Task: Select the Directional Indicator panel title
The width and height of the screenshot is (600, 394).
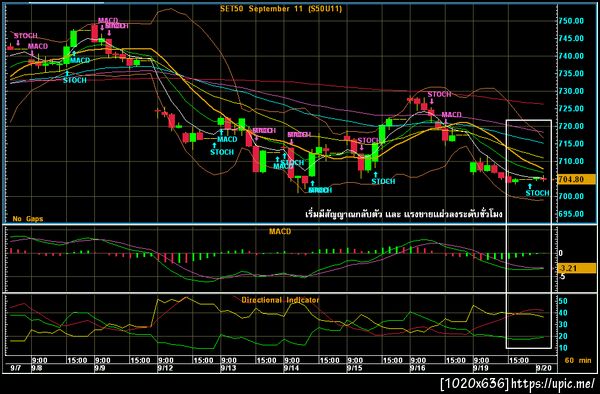Action: [280, 300]
